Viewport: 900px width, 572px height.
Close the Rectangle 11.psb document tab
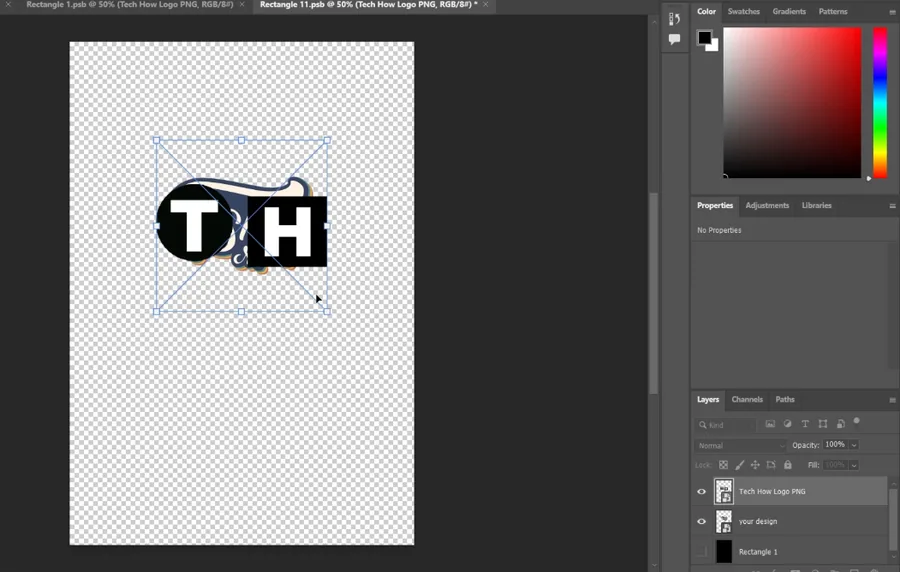(486, 5)
